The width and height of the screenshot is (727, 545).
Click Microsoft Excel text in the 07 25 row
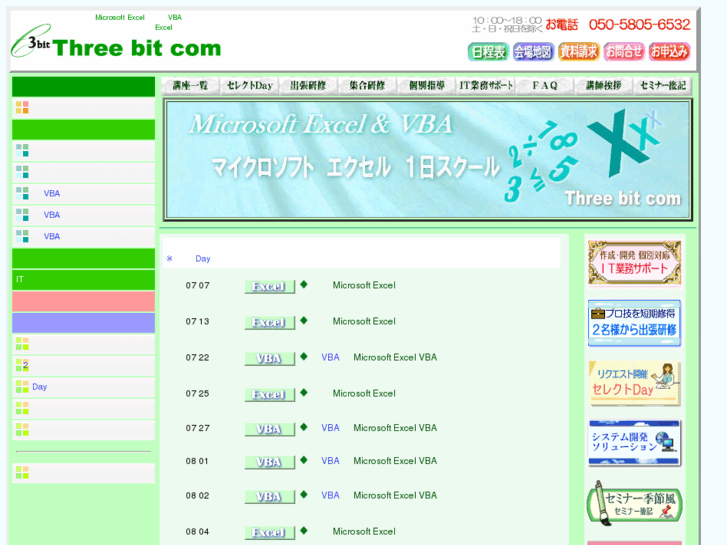pyautogui.click(x=364, y=394)
